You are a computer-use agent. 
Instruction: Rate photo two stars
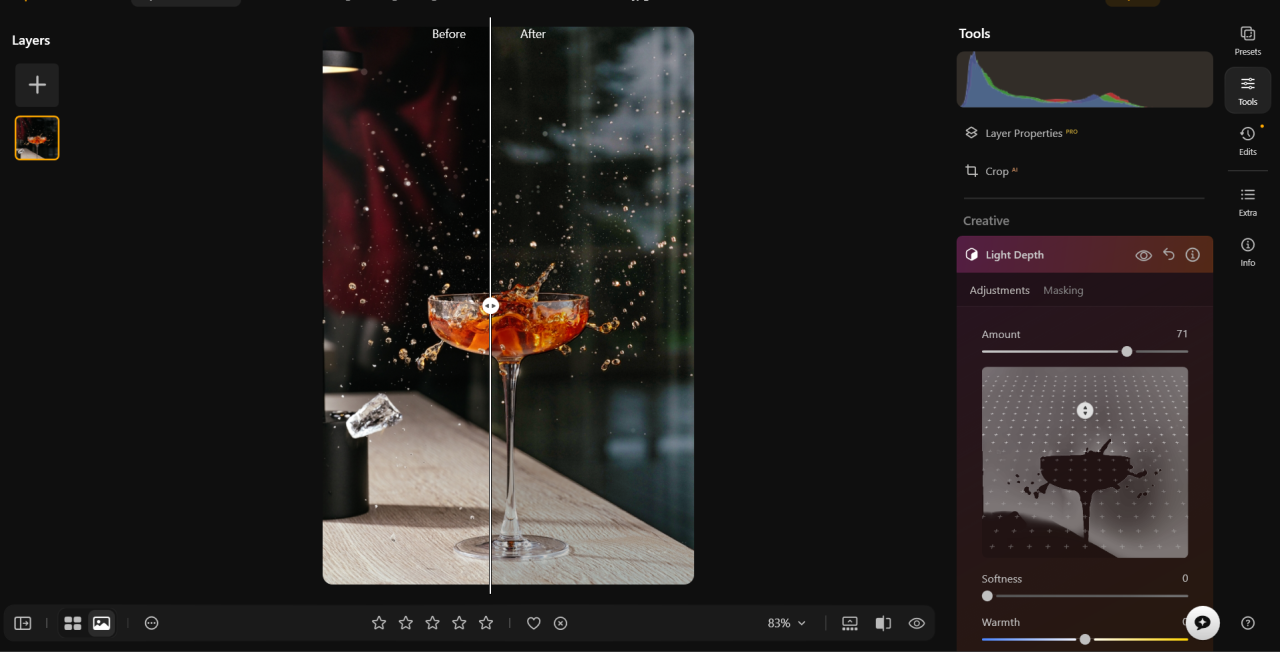(x=406, y=623)
